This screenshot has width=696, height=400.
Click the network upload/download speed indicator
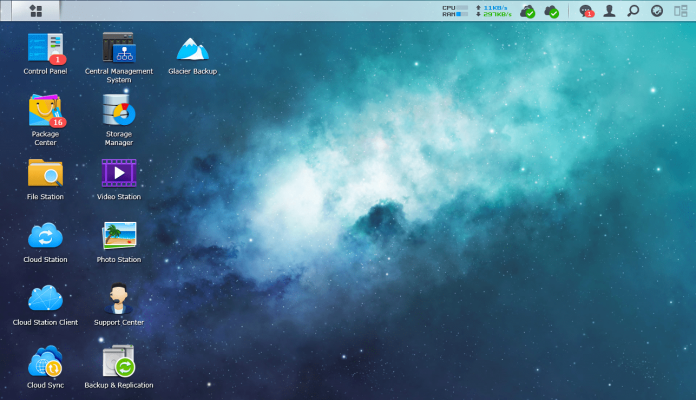(494, 11)
